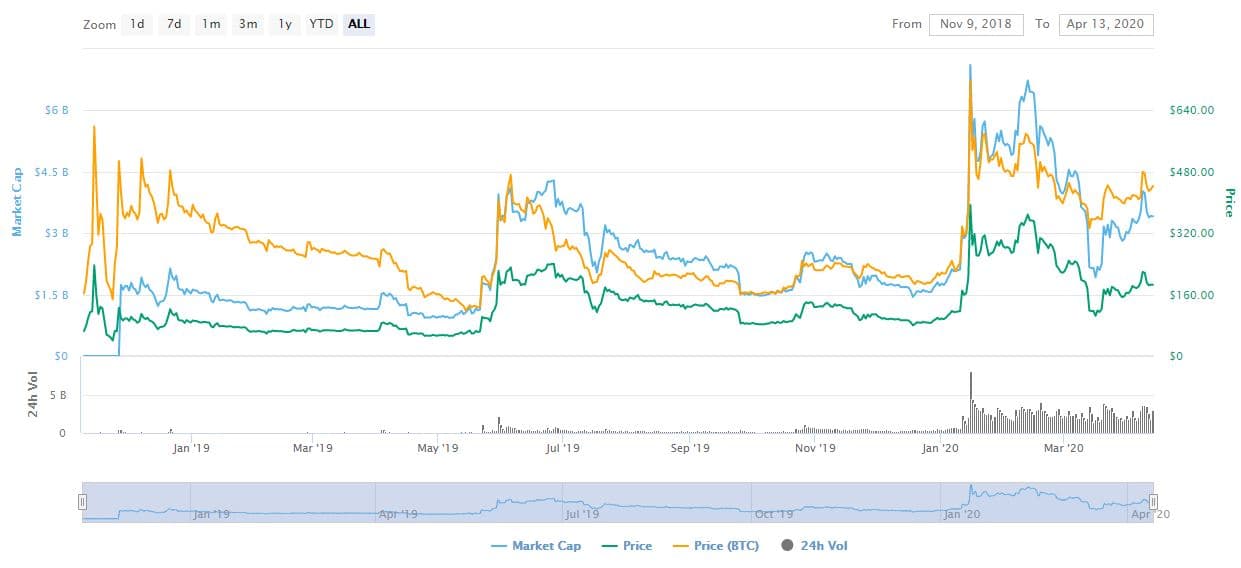Click the $4.5 B market cap axis label
This screenshot has width=1241, height=568.
click(51, 172)
